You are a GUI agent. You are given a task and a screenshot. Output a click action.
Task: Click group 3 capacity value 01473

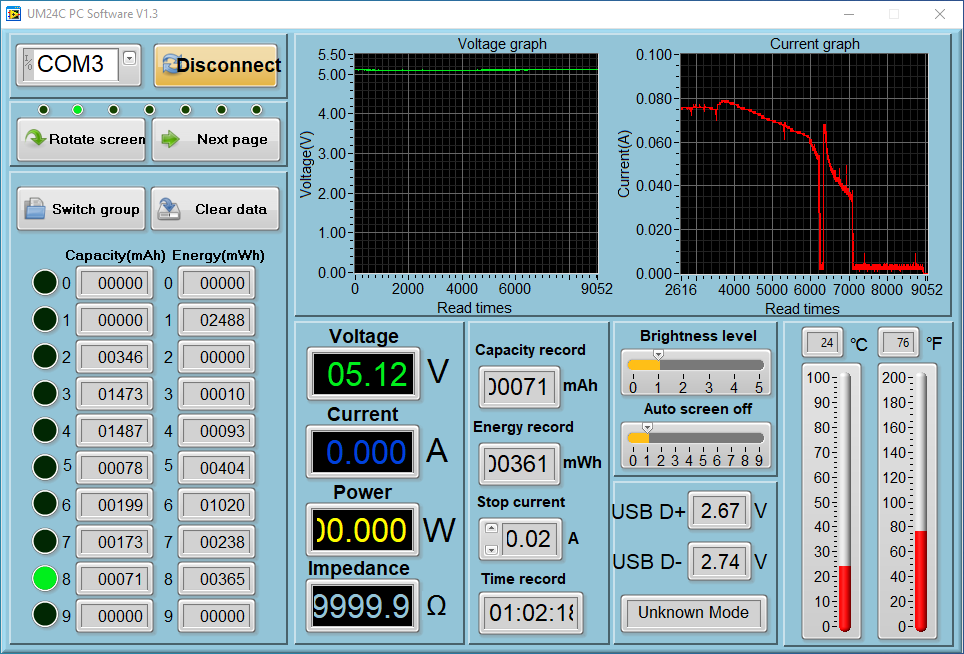pyautogui.click(x=116, y=394)
